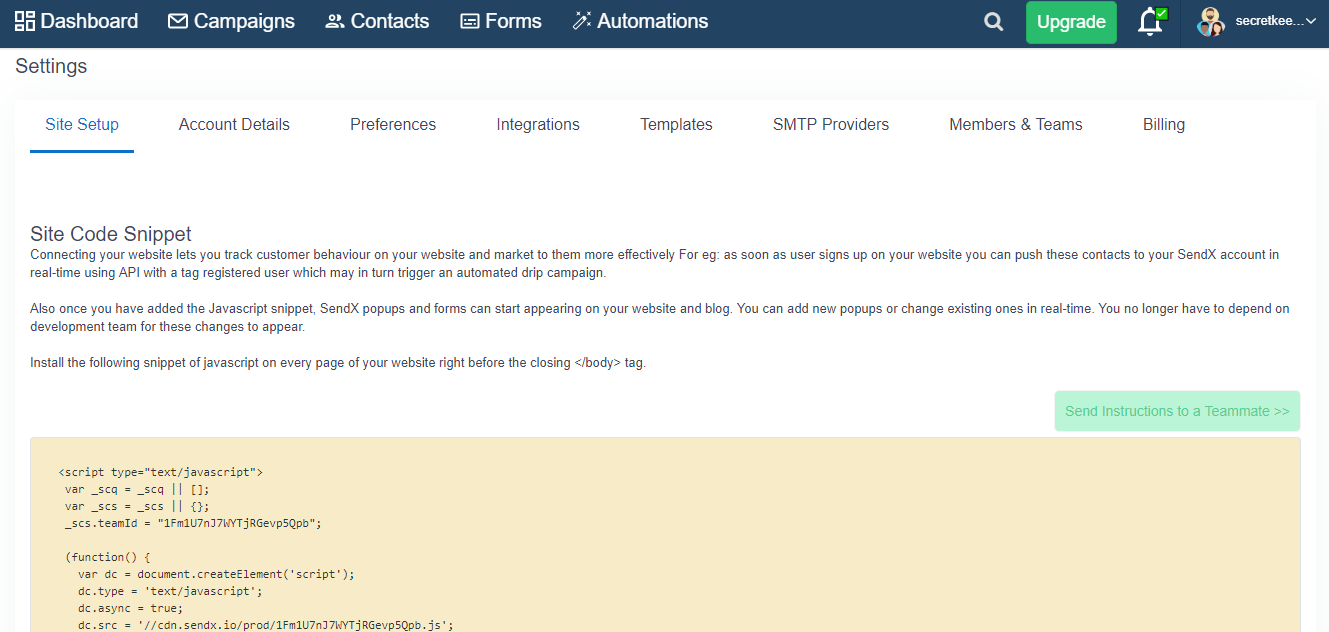This screenshot has height=632, width=1329.
Task: Open notifications bell icon
Action: pos(1152,22)
